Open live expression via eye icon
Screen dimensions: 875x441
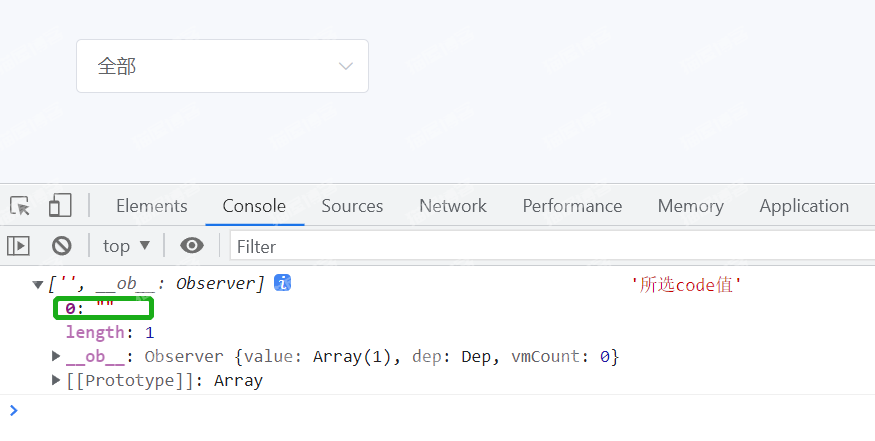point(192,245)
